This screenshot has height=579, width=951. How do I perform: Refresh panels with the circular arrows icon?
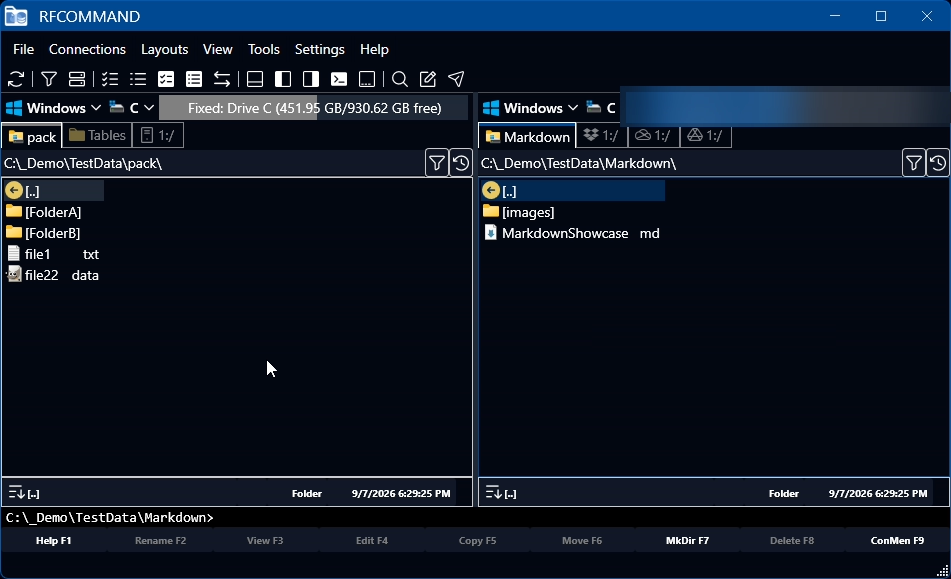click(16, 79)
